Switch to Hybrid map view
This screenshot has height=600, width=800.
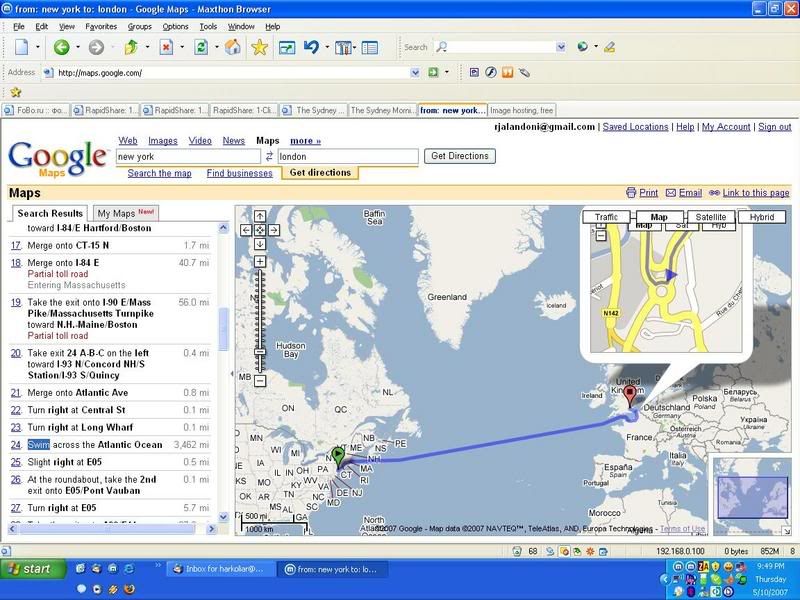[762, 217]
